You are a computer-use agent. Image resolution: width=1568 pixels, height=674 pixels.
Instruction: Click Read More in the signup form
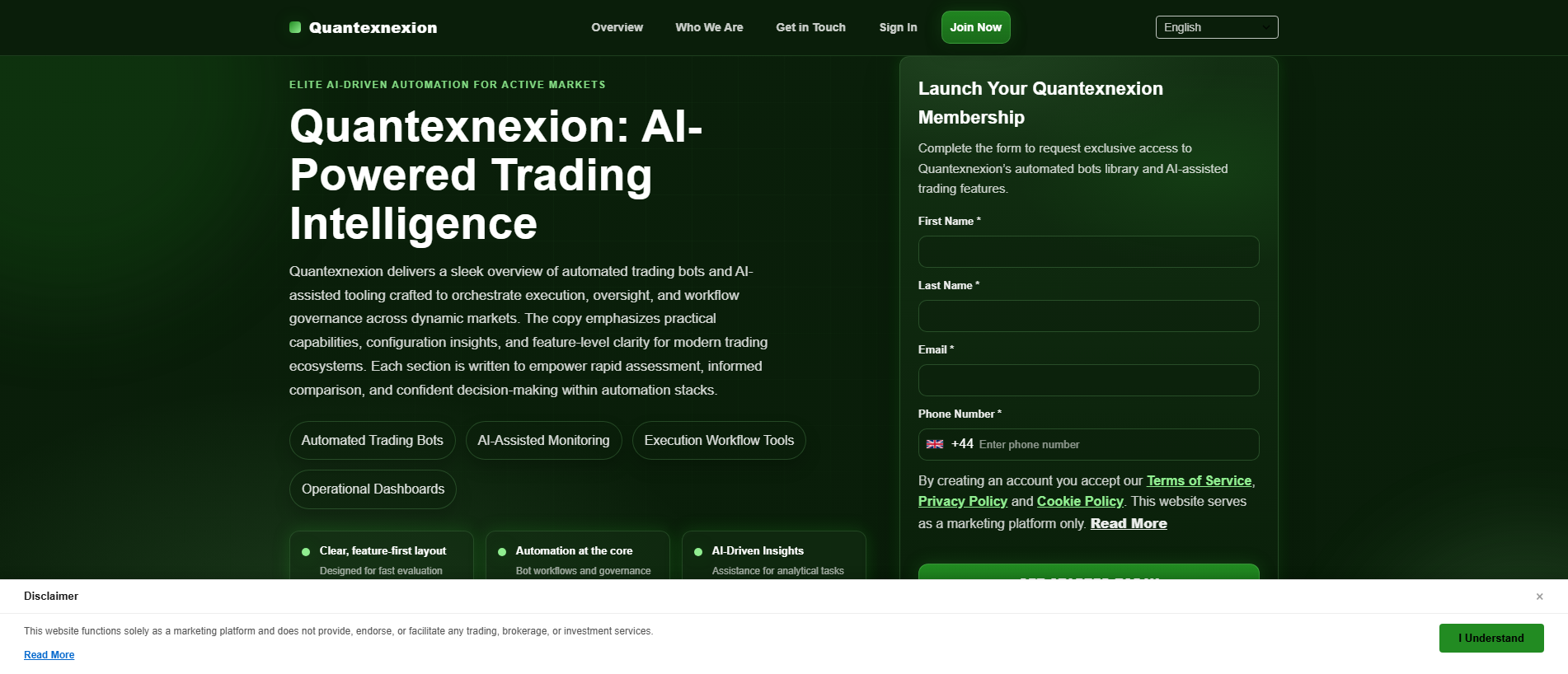click(1129, 523)
